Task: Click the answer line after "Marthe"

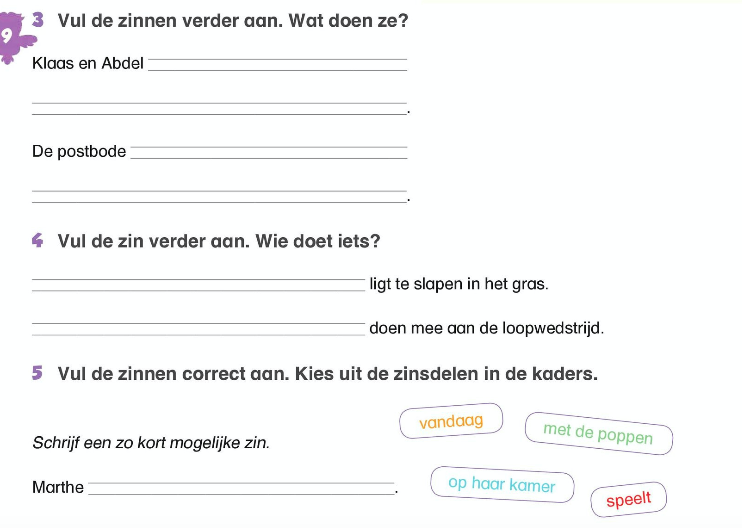Action: [241, 488]
